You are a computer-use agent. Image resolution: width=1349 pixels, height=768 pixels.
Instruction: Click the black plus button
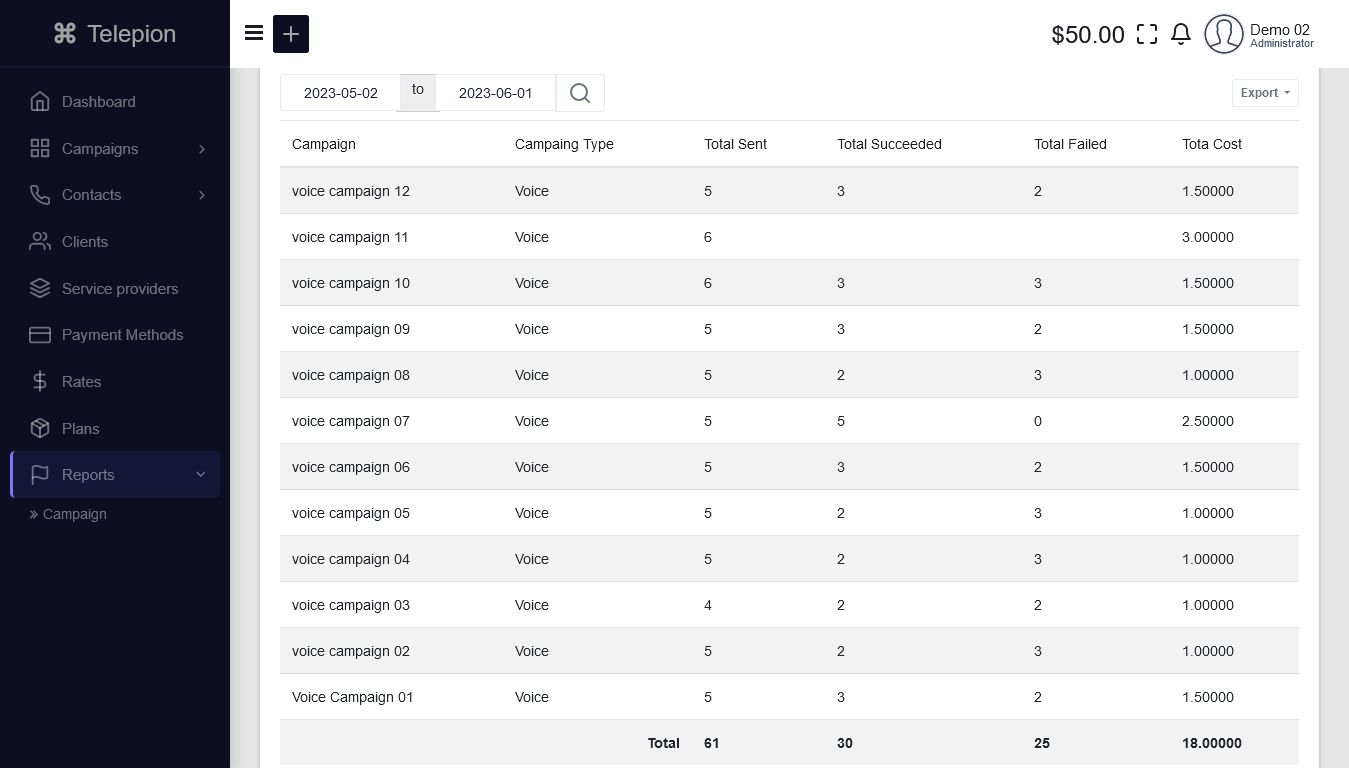(x=291, y=34)
